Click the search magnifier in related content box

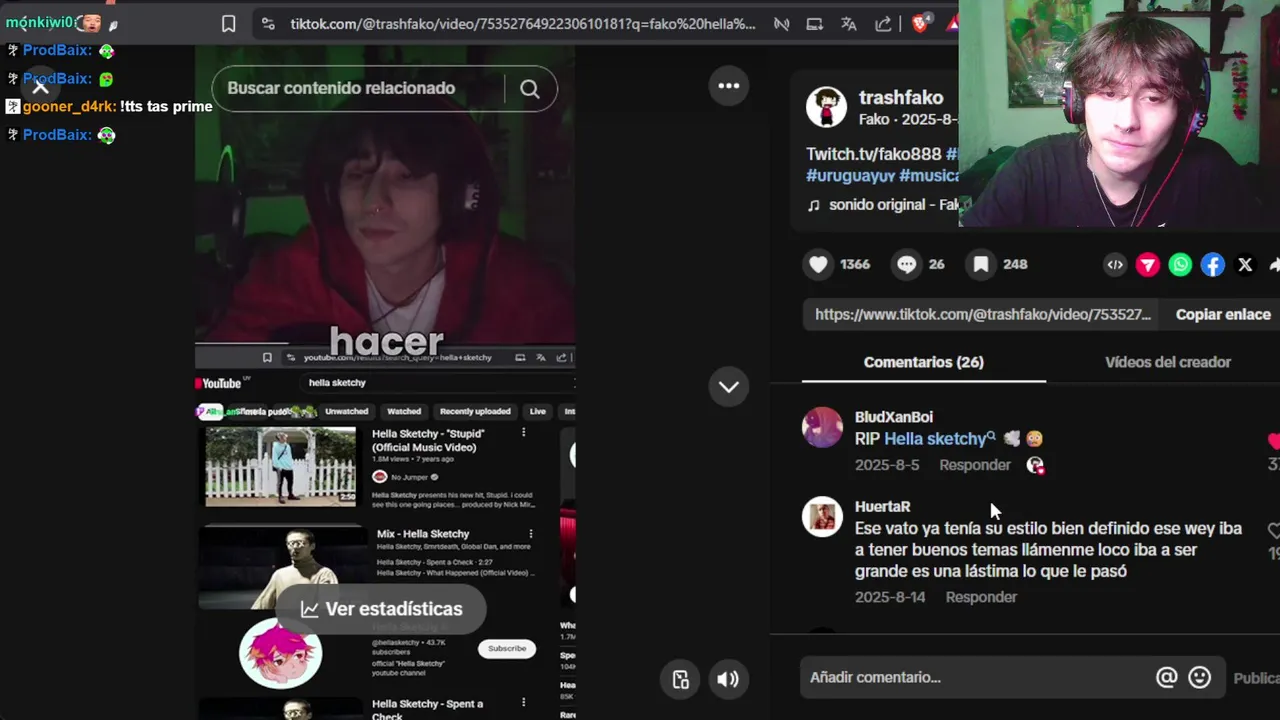530,89
